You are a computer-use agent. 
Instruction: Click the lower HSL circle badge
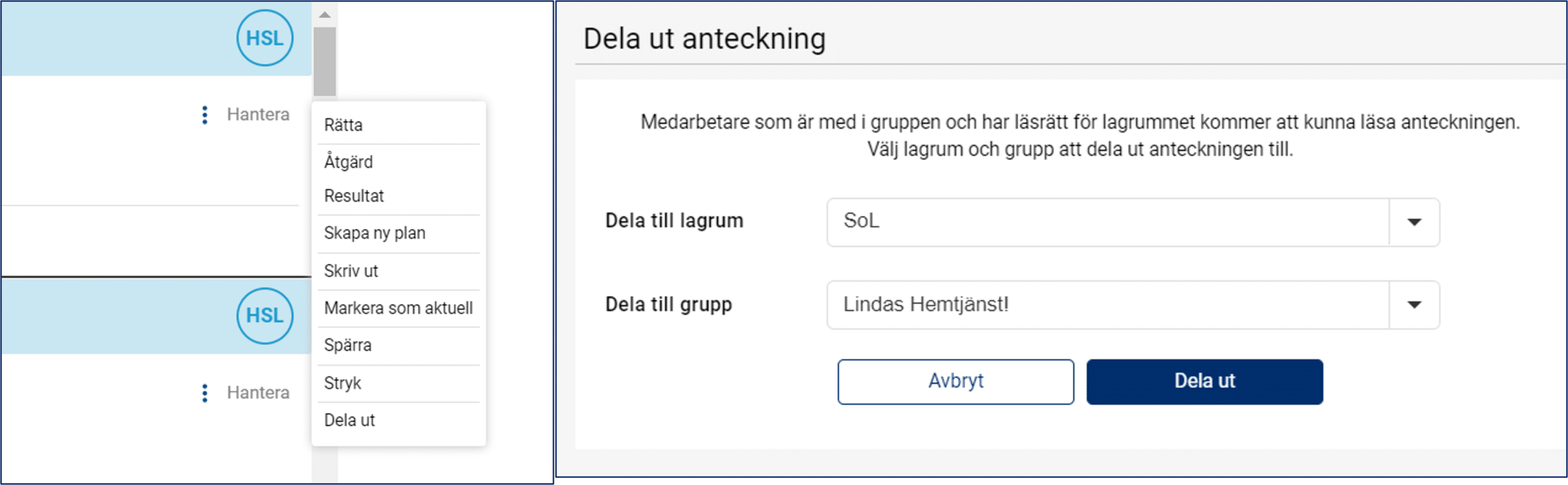coord(265,315)
